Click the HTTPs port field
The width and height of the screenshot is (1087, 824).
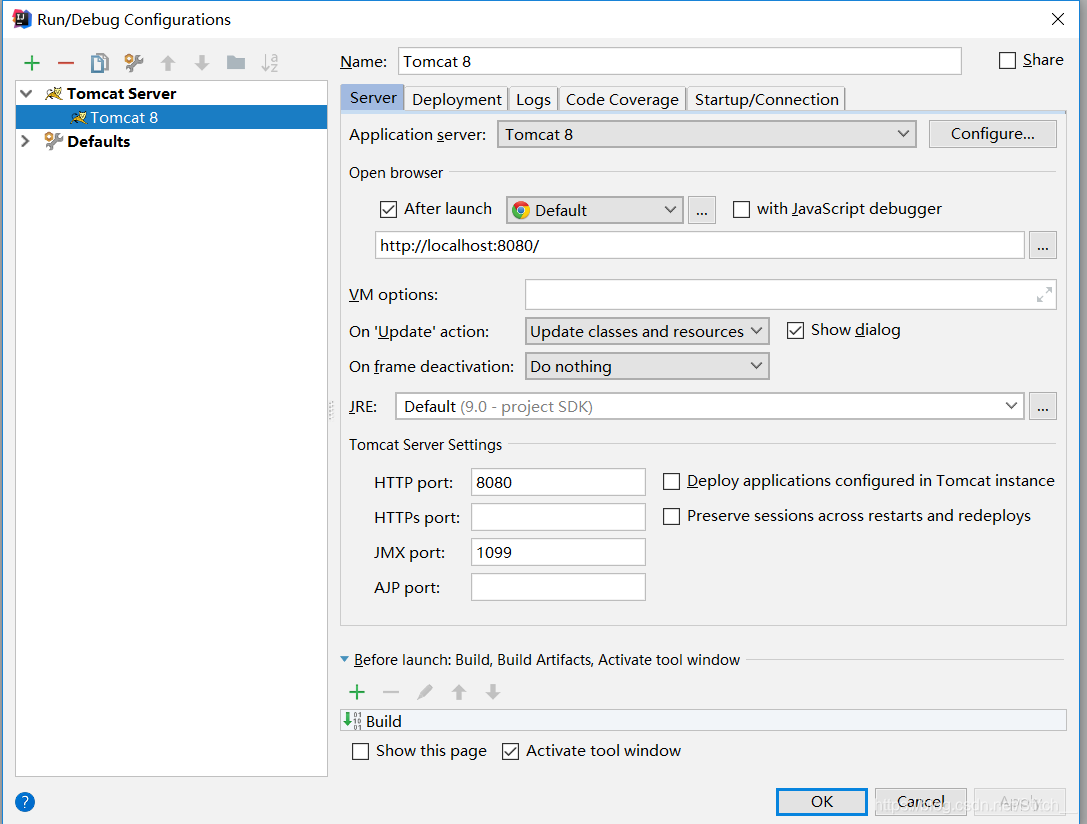558,517
